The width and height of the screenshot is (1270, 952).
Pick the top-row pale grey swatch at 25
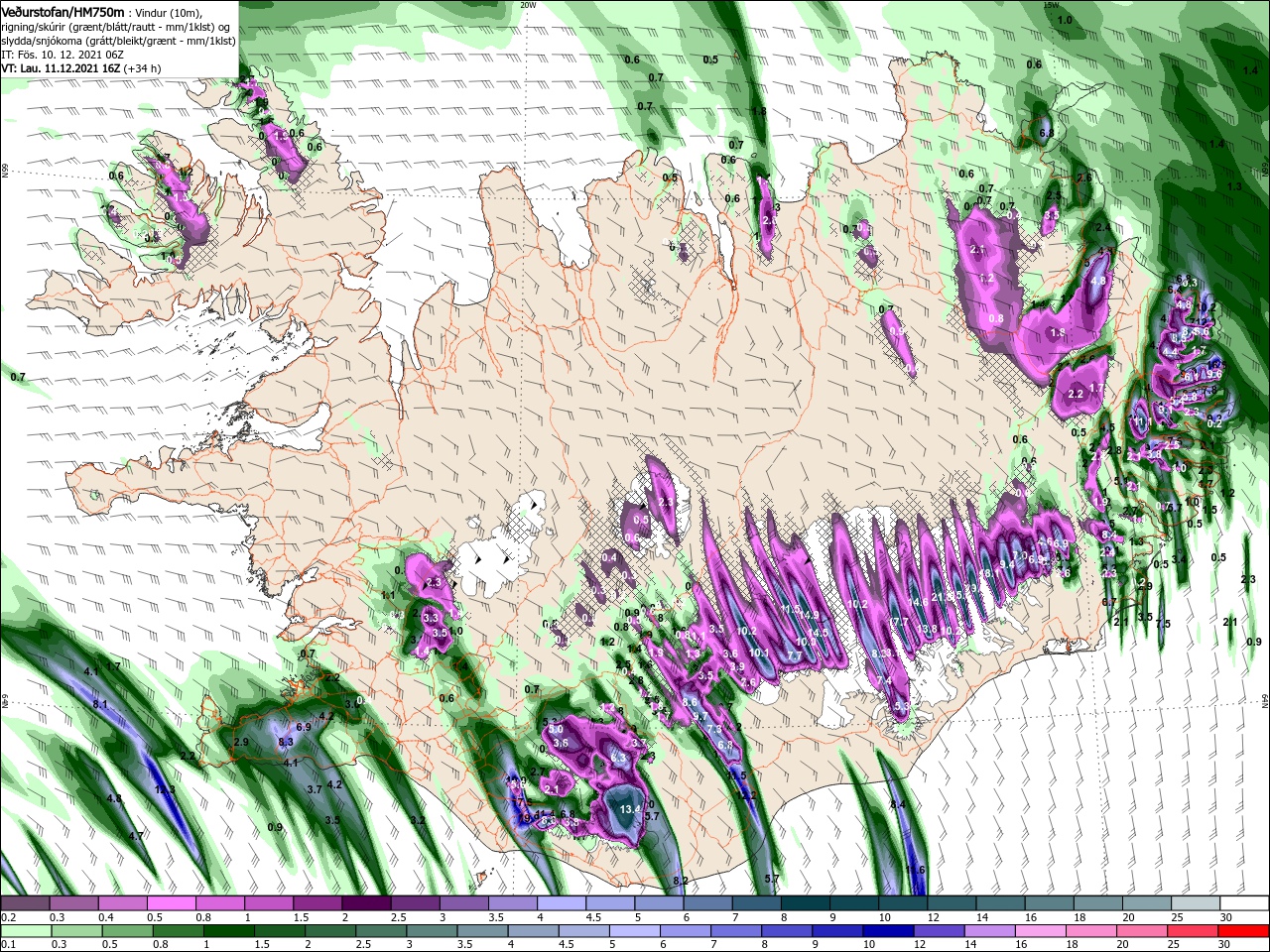[x=1195, y=903]
